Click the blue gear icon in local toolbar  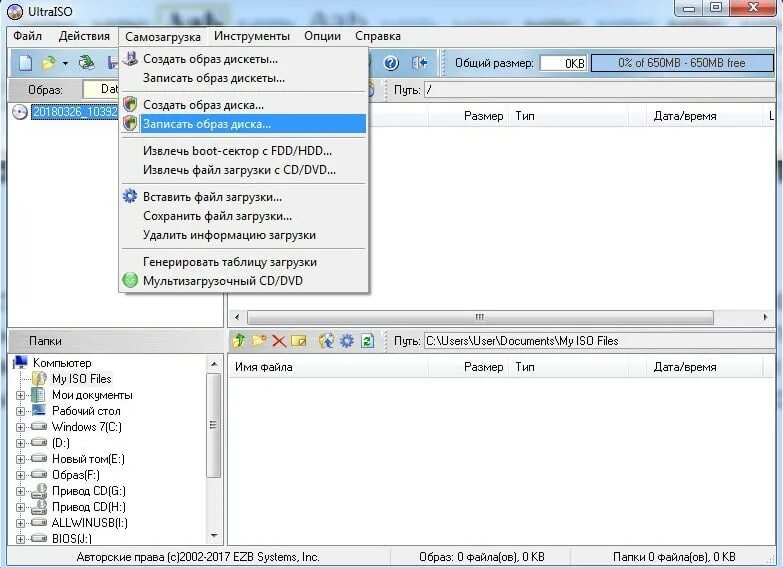347,341
